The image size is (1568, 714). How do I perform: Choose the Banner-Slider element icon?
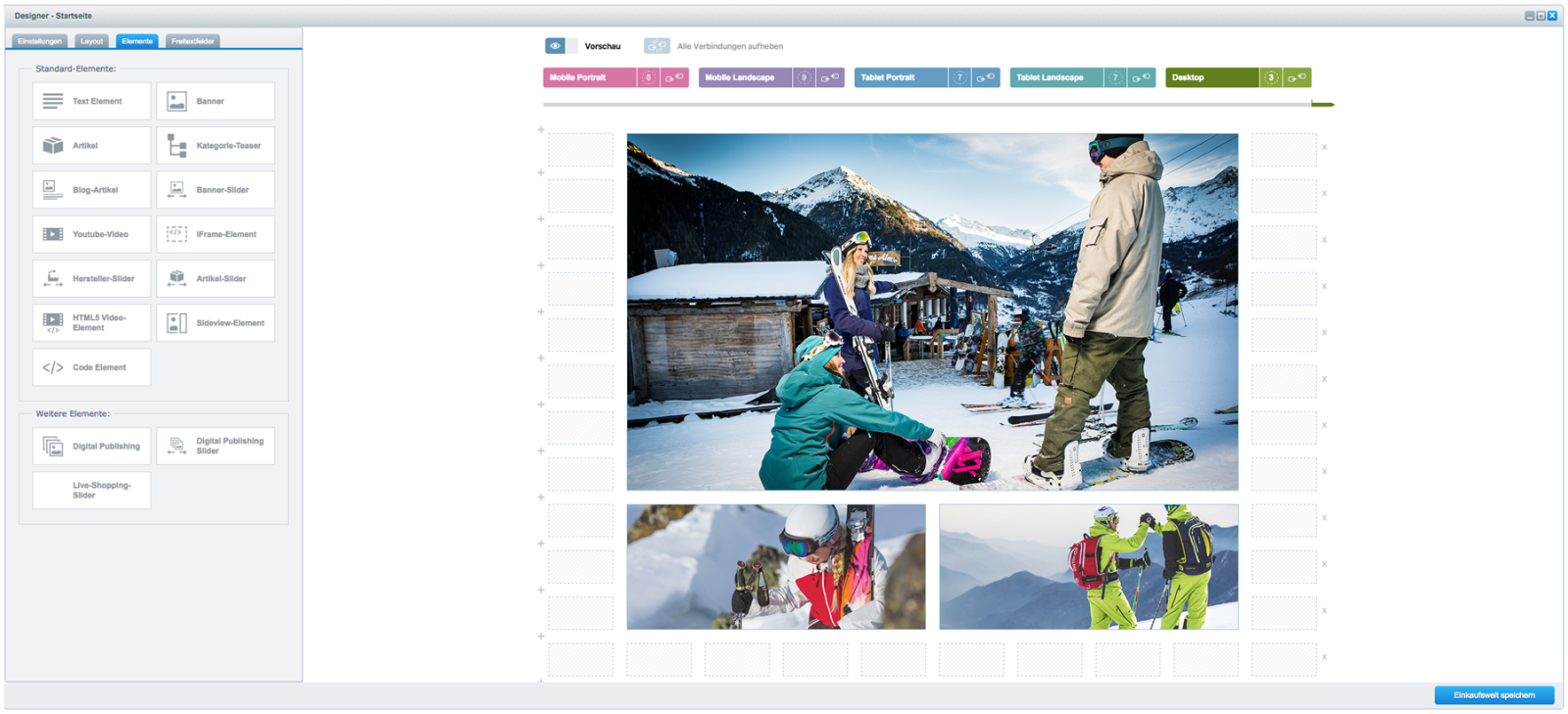click(176, 189)
